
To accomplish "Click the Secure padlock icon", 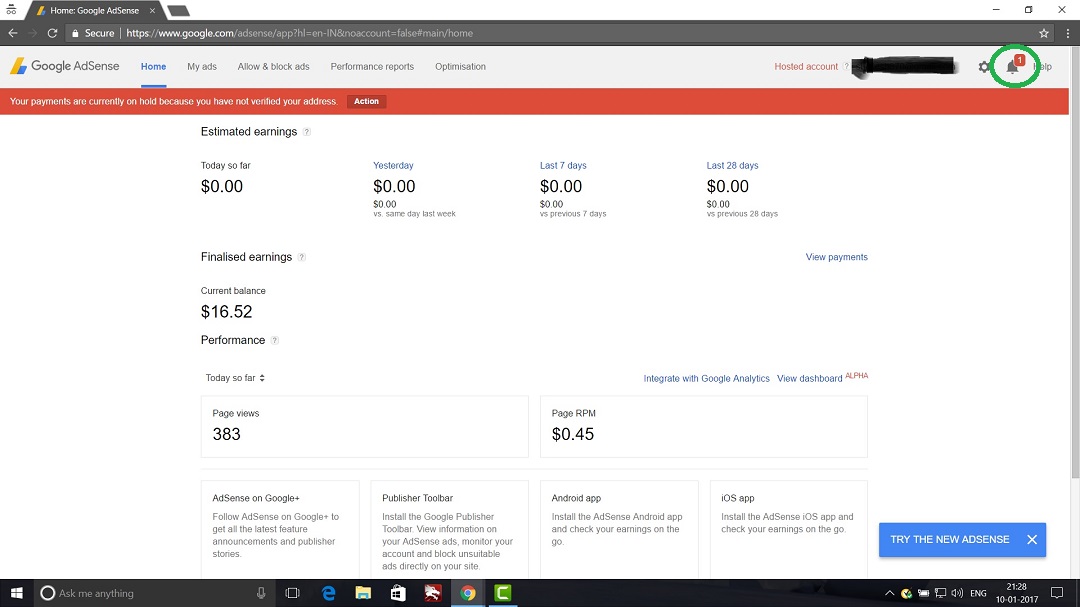I will coord(75,33).
